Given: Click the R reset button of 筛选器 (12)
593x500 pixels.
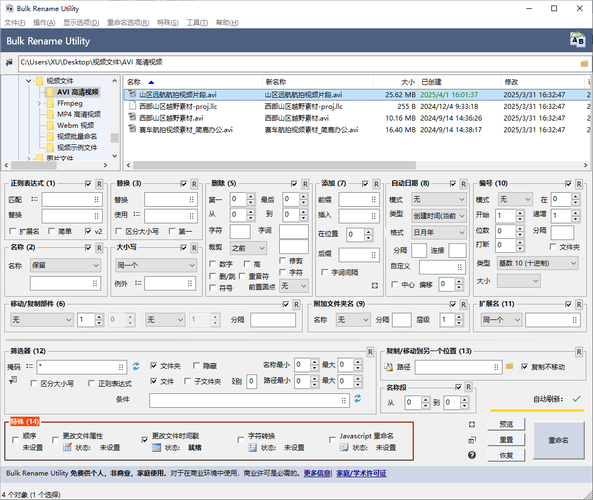Looking at the screenshot, I should point(370,352).
